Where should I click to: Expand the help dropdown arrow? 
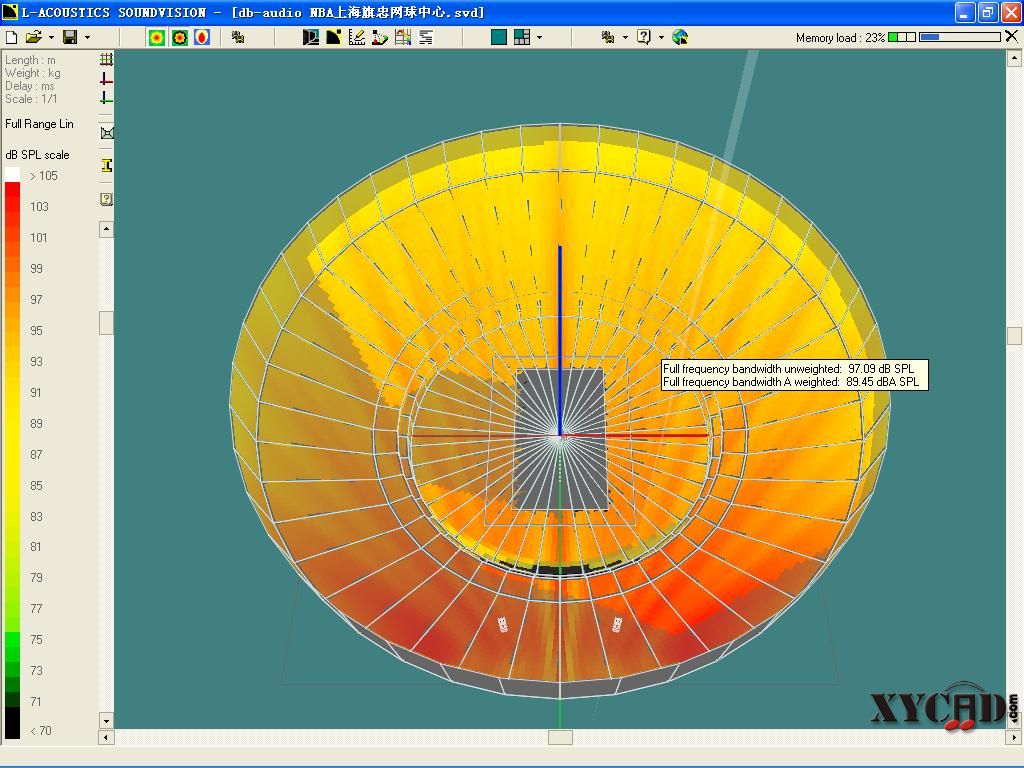coord(661,37)
